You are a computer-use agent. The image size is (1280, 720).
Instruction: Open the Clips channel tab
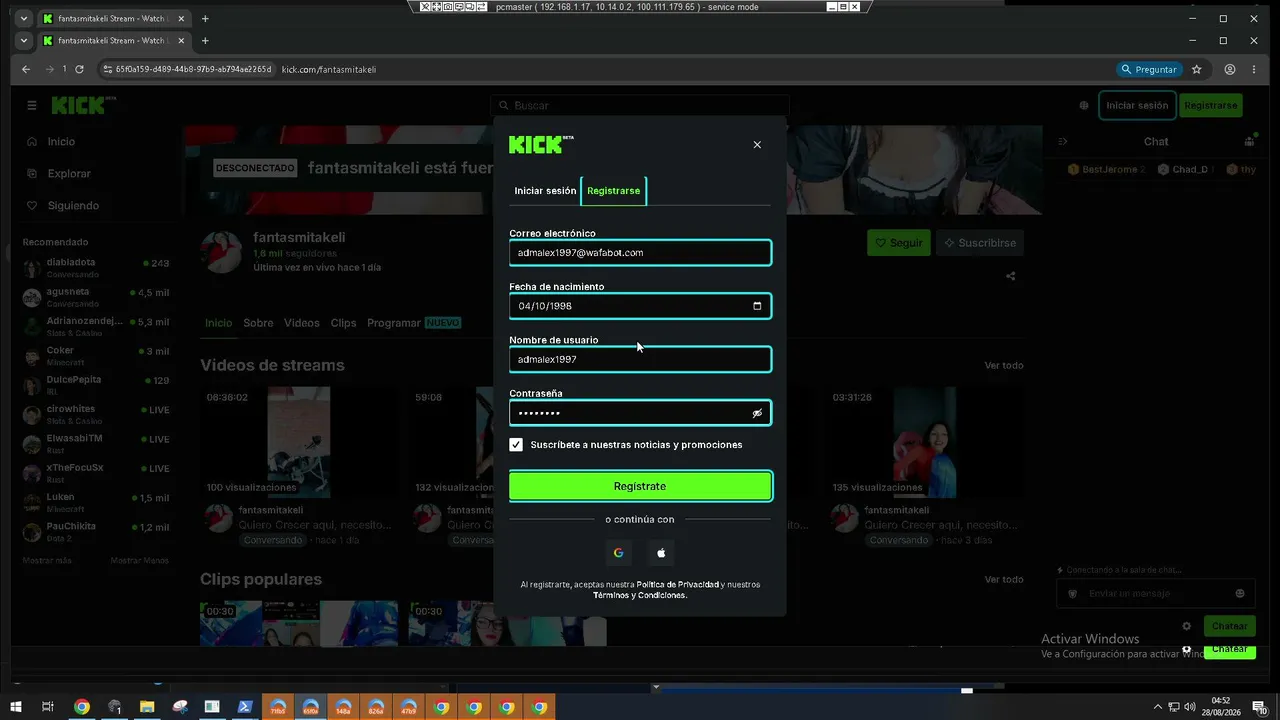click(x=343, y=323)
